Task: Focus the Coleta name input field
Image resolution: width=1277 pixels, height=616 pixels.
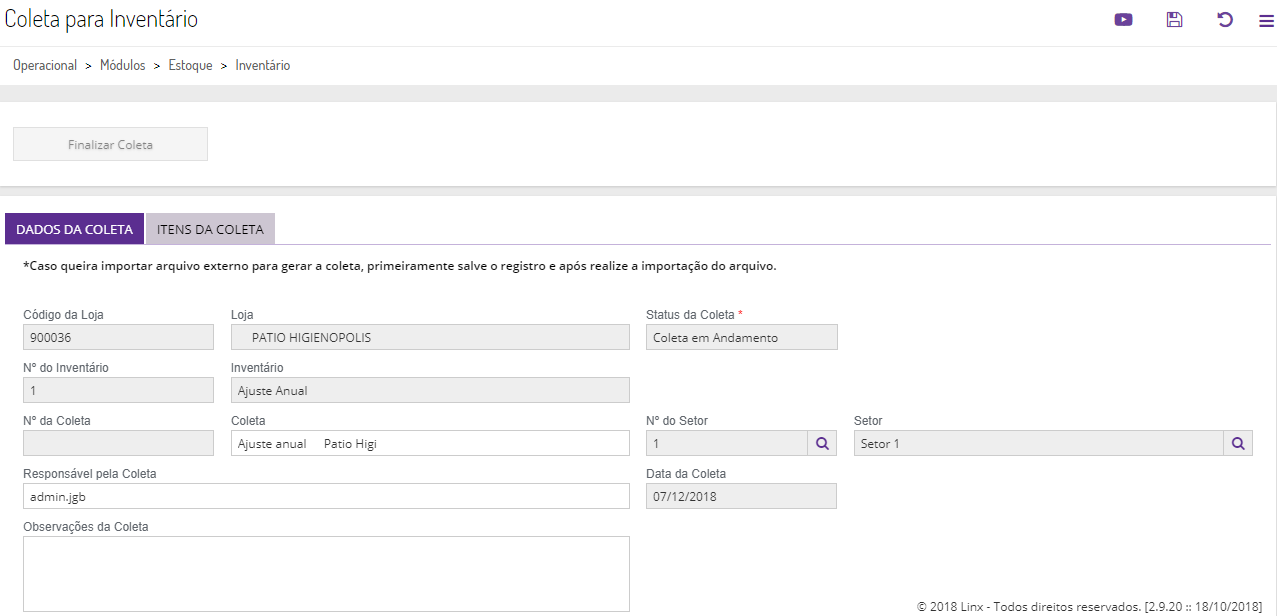Action: 430,443
